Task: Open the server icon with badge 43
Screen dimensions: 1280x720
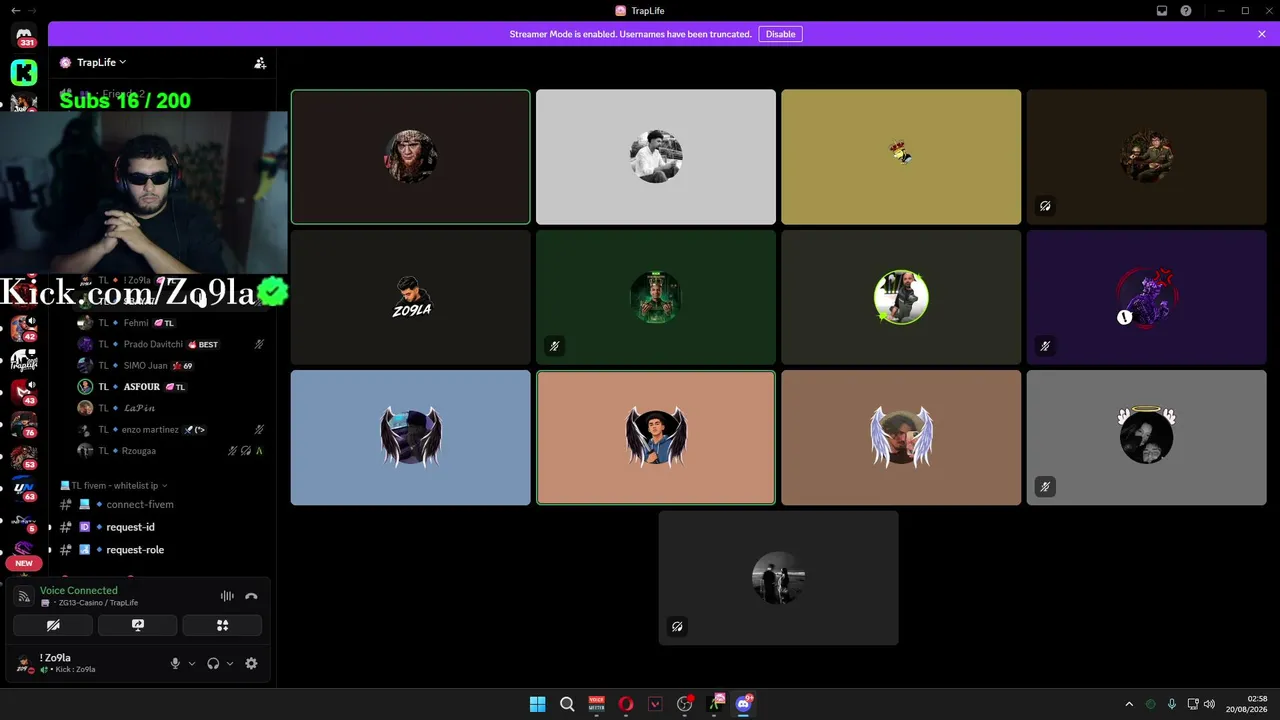Action: click(24, 392)
